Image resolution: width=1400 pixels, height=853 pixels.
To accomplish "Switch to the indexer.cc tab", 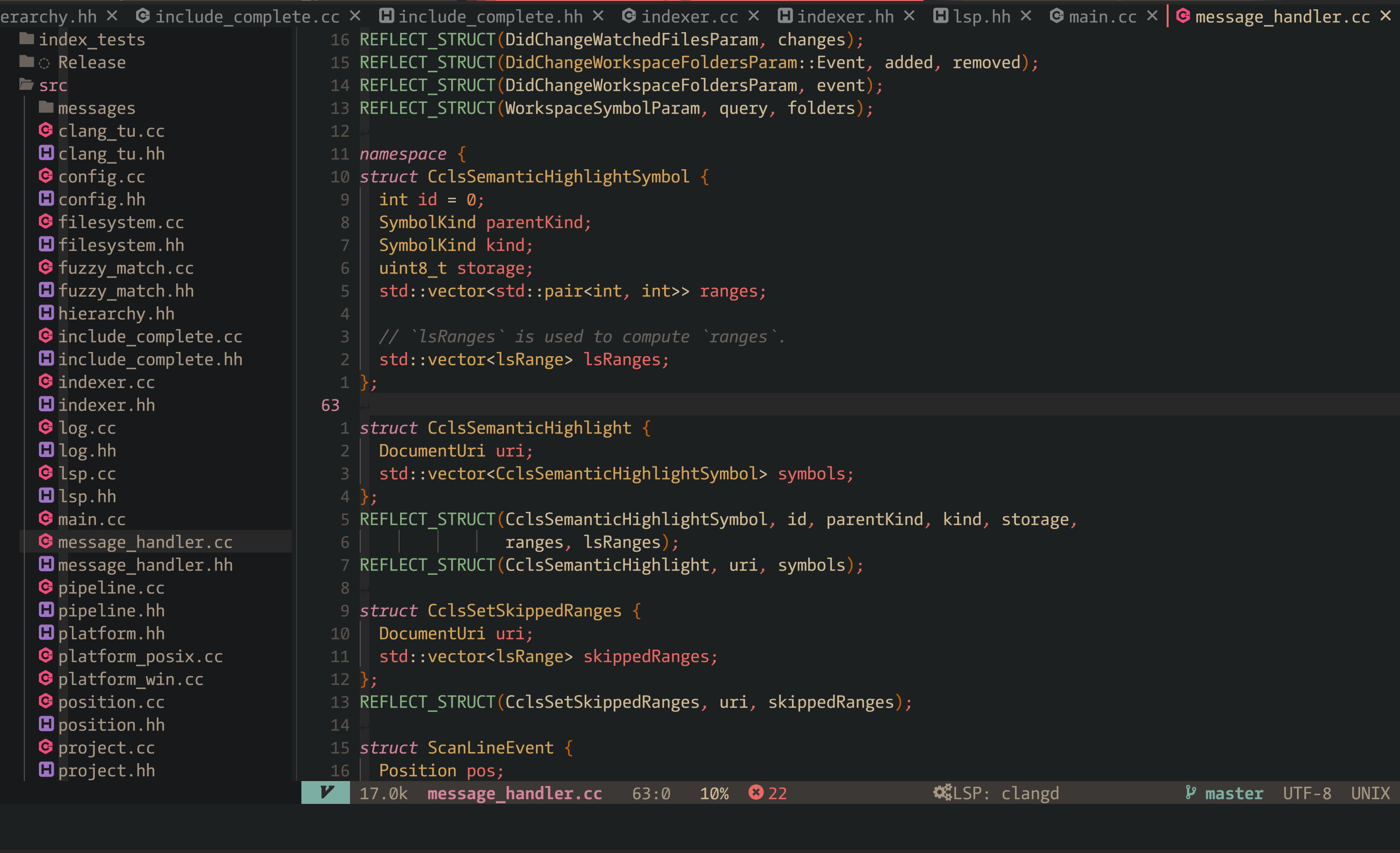I will click(689, 17).
